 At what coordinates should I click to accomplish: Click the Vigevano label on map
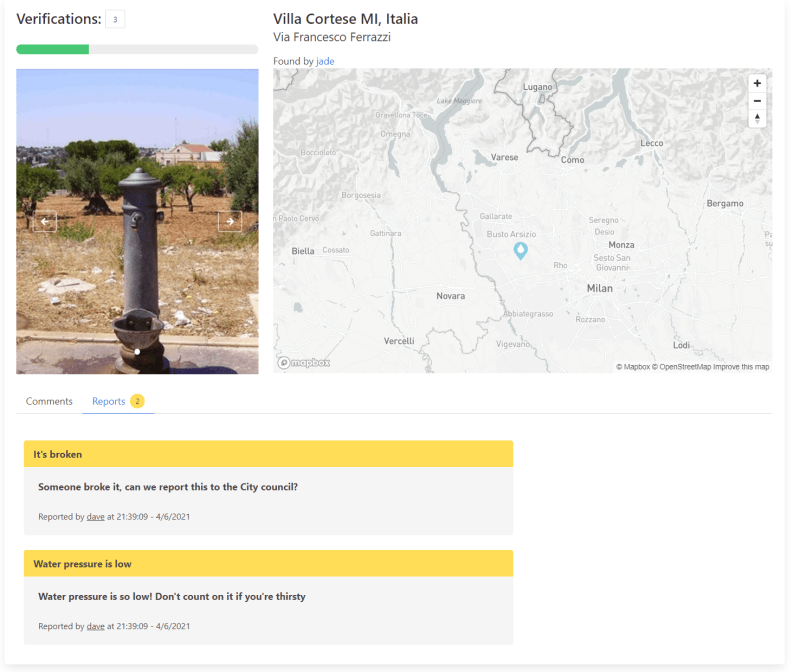[x=513, y=344]
